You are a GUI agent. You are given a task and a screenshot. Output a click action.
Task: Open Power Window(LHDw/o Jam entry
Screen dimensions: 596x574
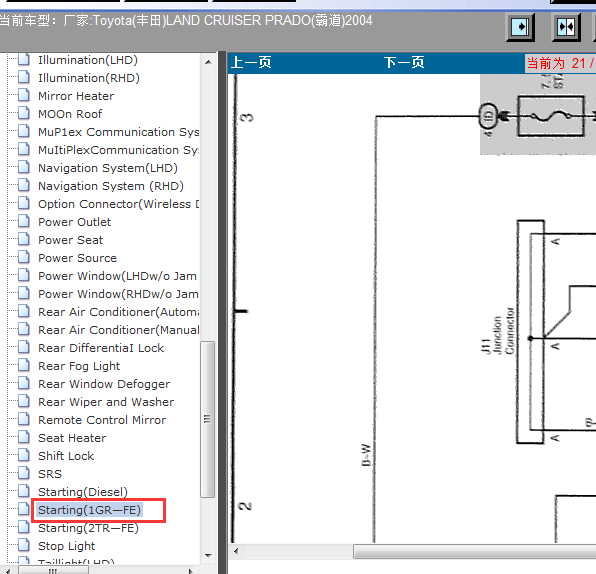[117, 276]
